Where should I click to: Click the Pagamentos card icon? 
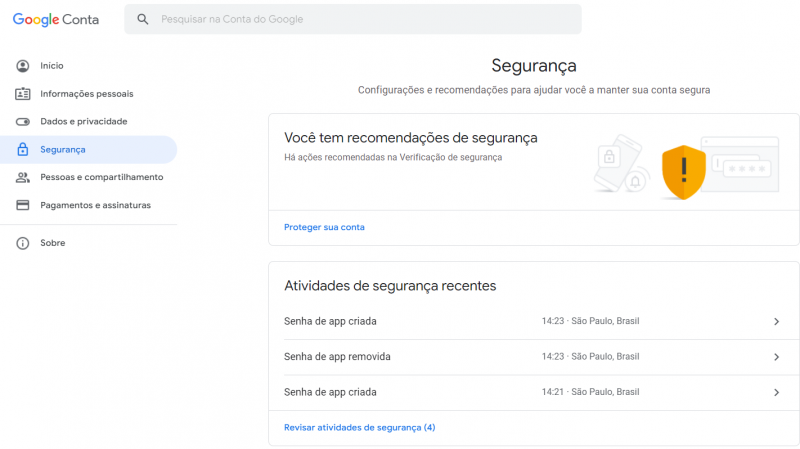[22, 205]
